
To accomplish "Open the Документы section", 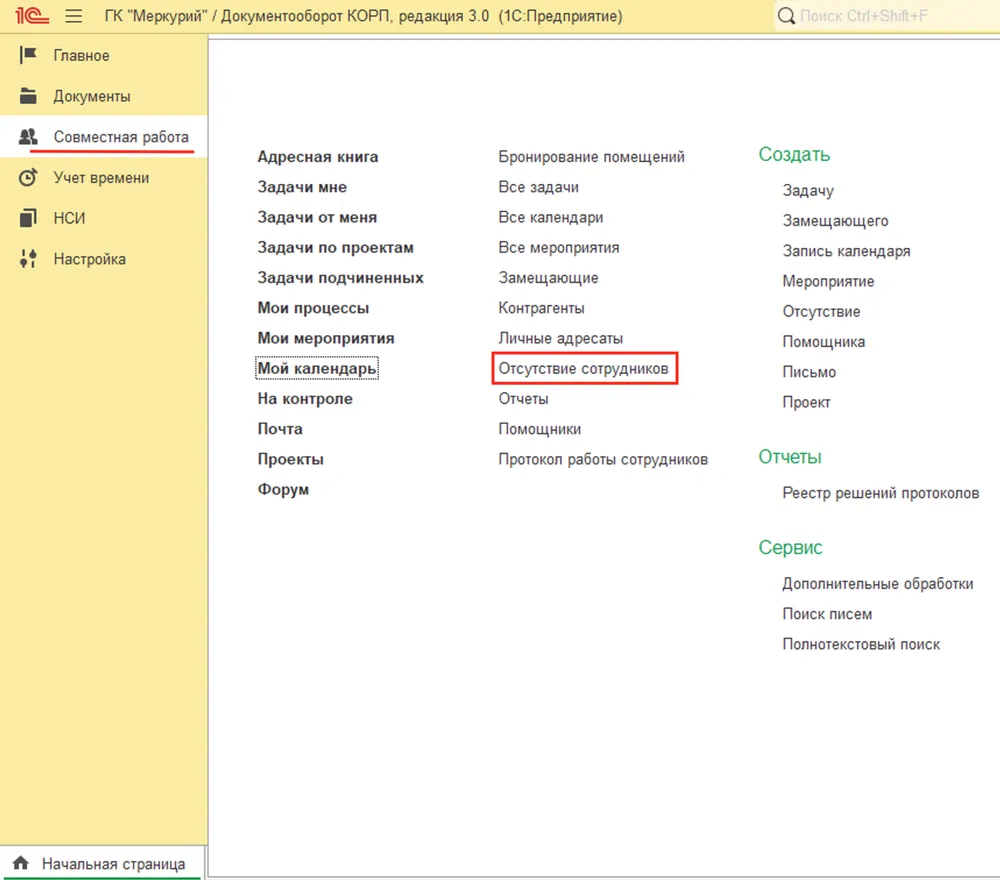I will click(x=92, y=97).
